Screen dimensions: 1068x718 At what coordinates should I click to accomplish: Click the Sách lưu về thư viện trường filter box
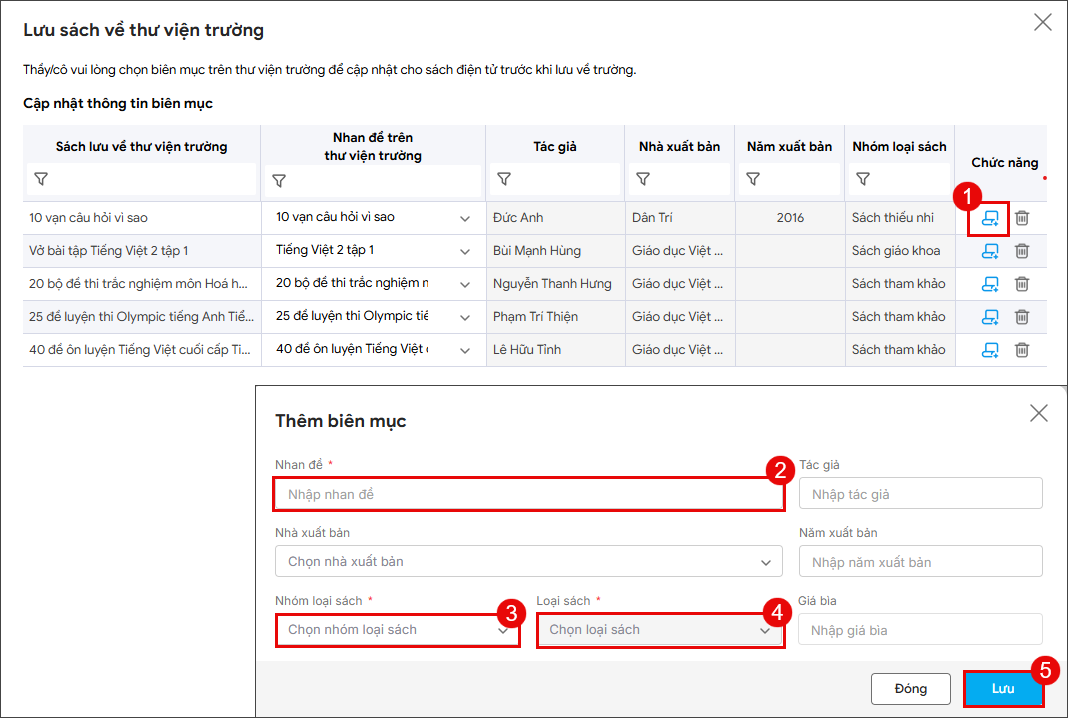click(142, 179)
